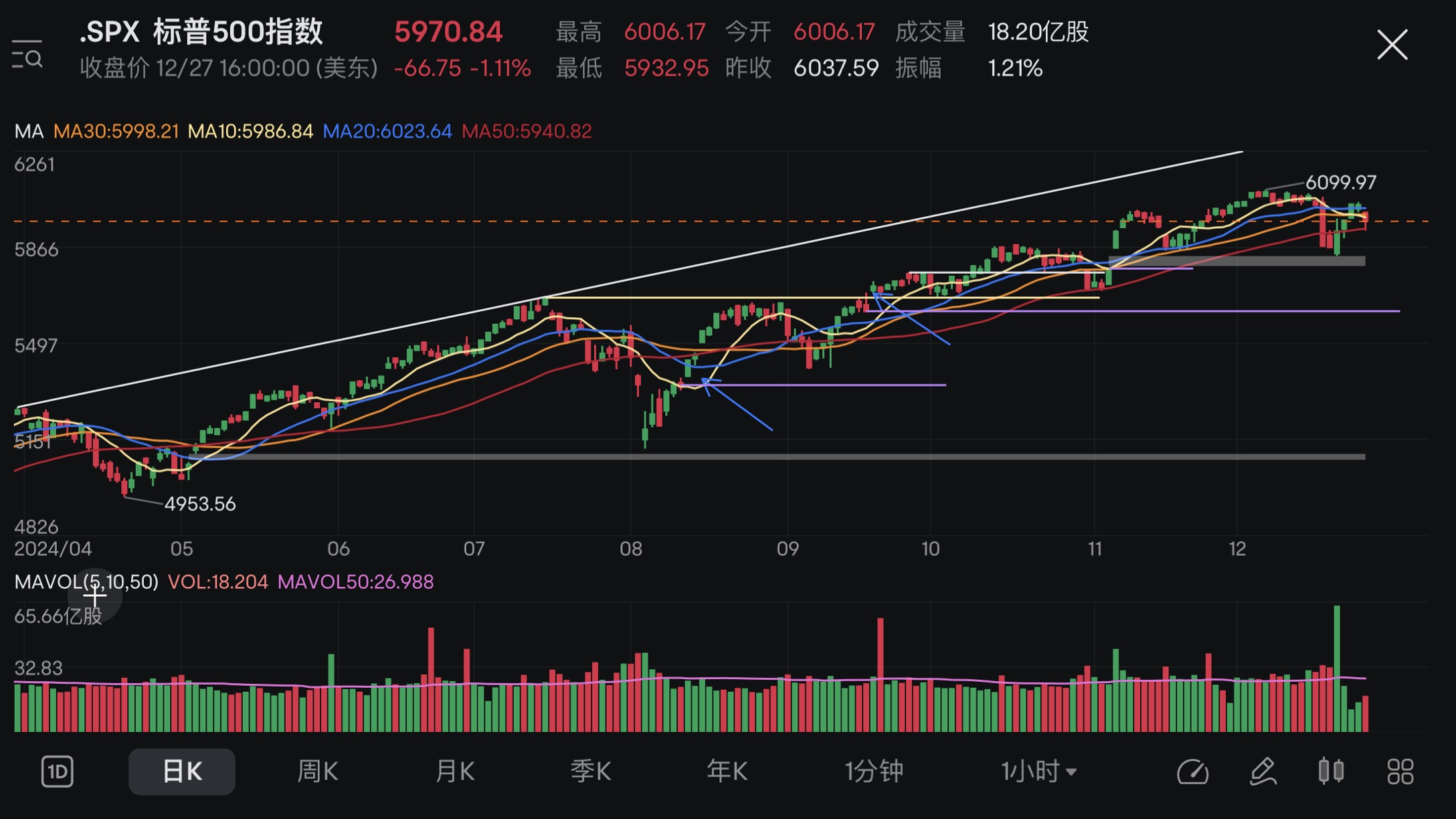Tap the 12 month axis label
1456x819 pixels.
(1237, 549)
